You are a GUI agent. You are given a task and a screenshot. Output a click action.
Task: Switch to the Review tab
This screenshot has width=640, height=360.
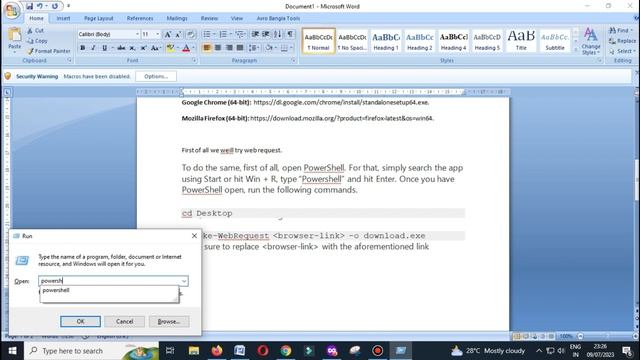pos(209,18)
